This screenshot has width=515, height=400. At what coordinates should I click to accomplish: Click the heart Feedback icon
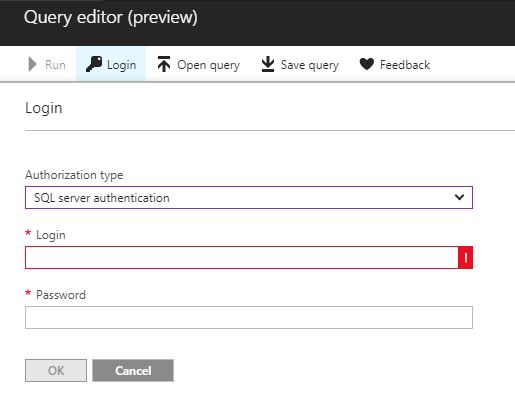(367, 64)
